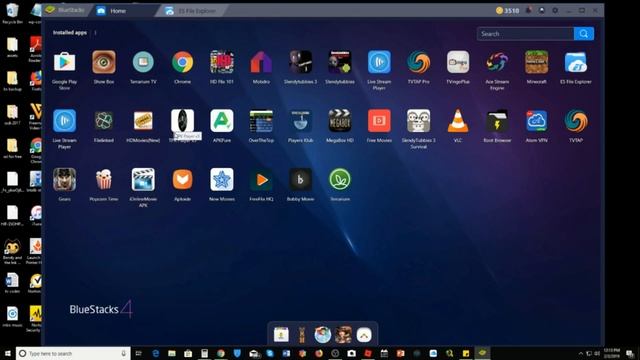Launch the Slendytubbies 3 game
Screen dimensions: 640x360
[x=300, y=62]
